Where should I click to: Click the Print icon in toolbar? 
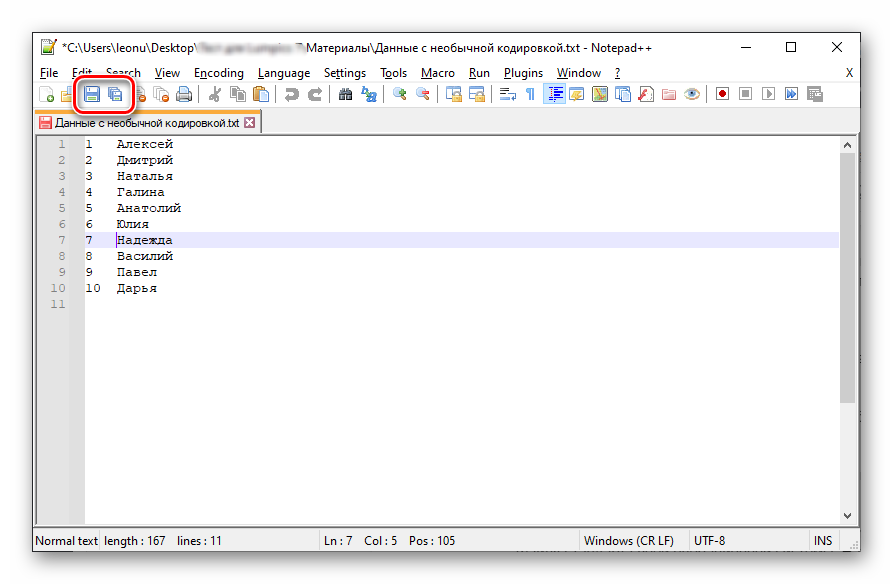coord(184,94)
